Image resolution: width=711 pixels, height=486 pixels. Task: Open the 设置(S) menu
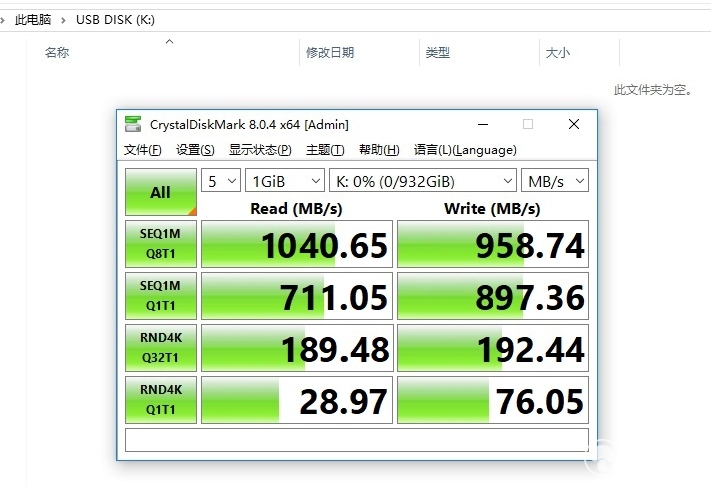[x=195, y=150]
